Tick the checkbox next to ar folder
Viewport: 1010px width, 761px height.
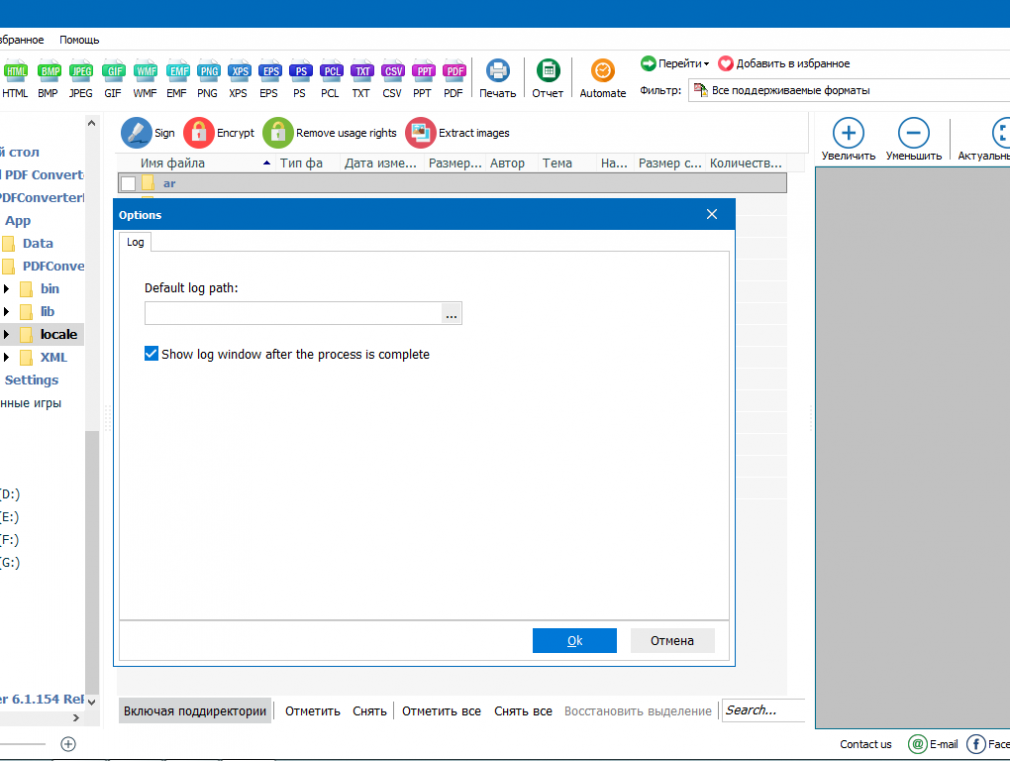tap(128, 183)
